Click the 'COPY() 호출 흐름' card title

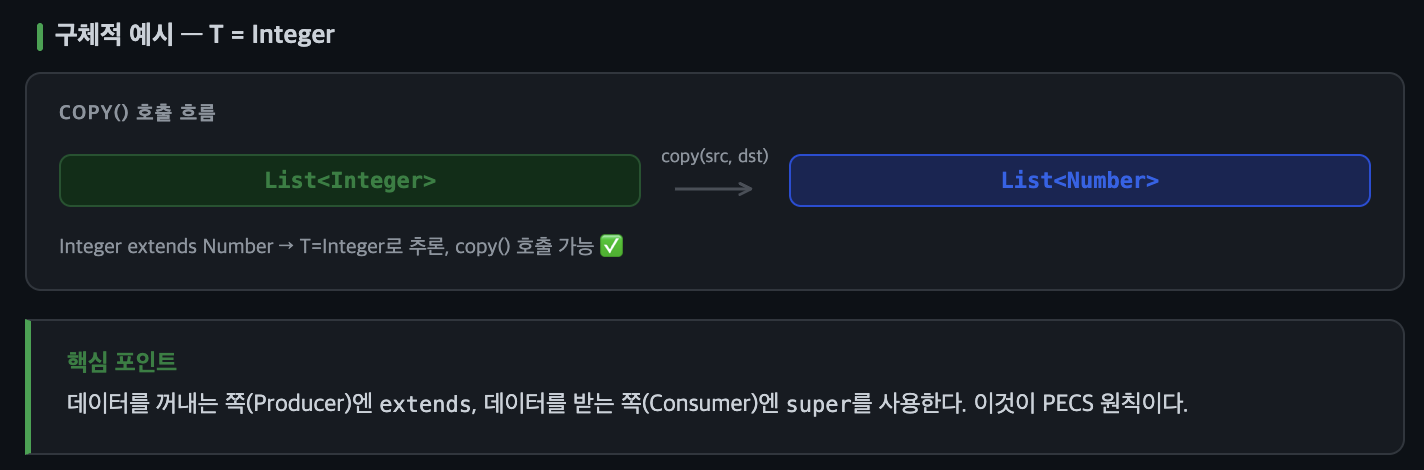tap(137, 112)
